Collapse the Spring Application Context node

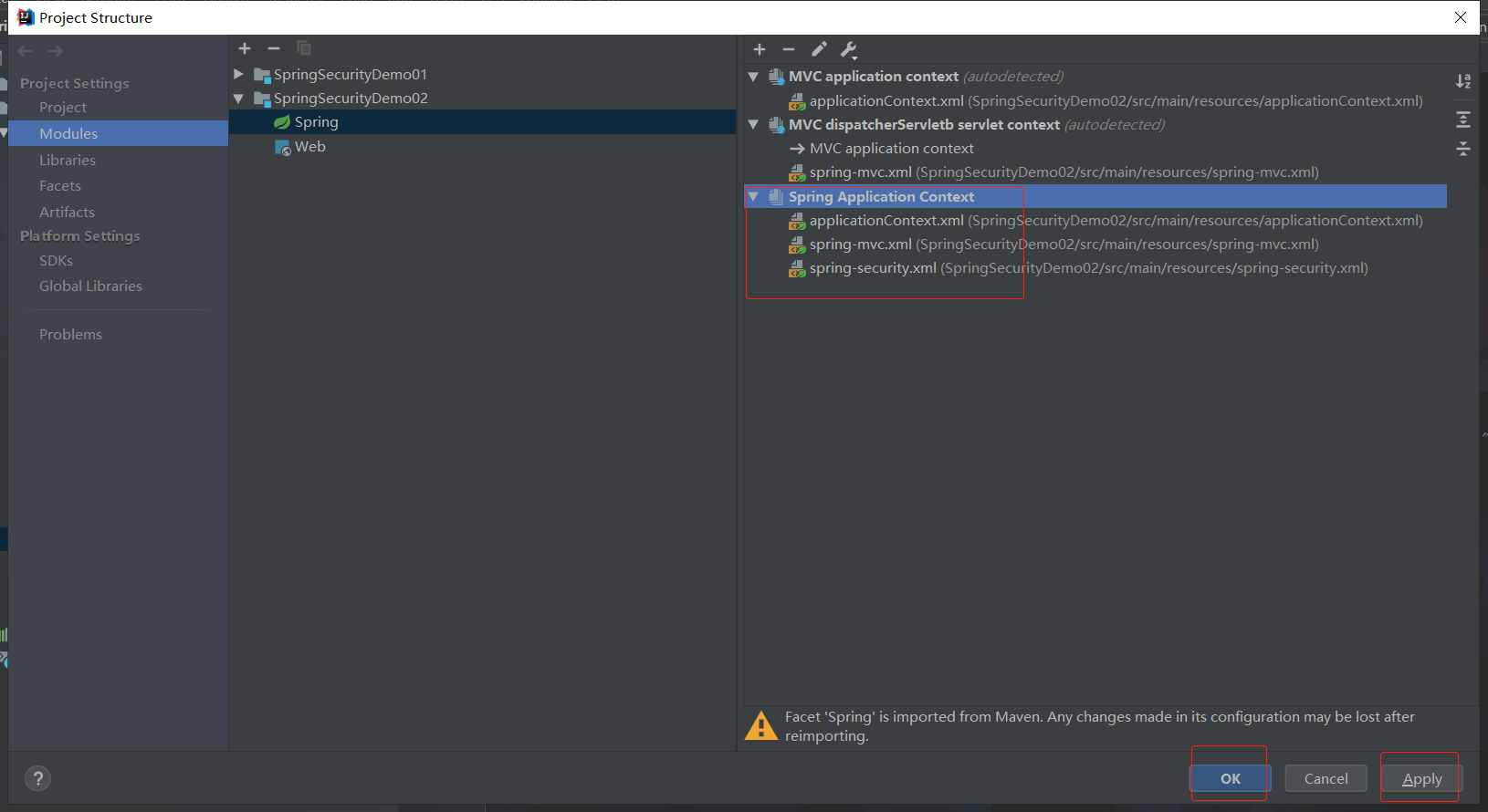tap(753, 196)
